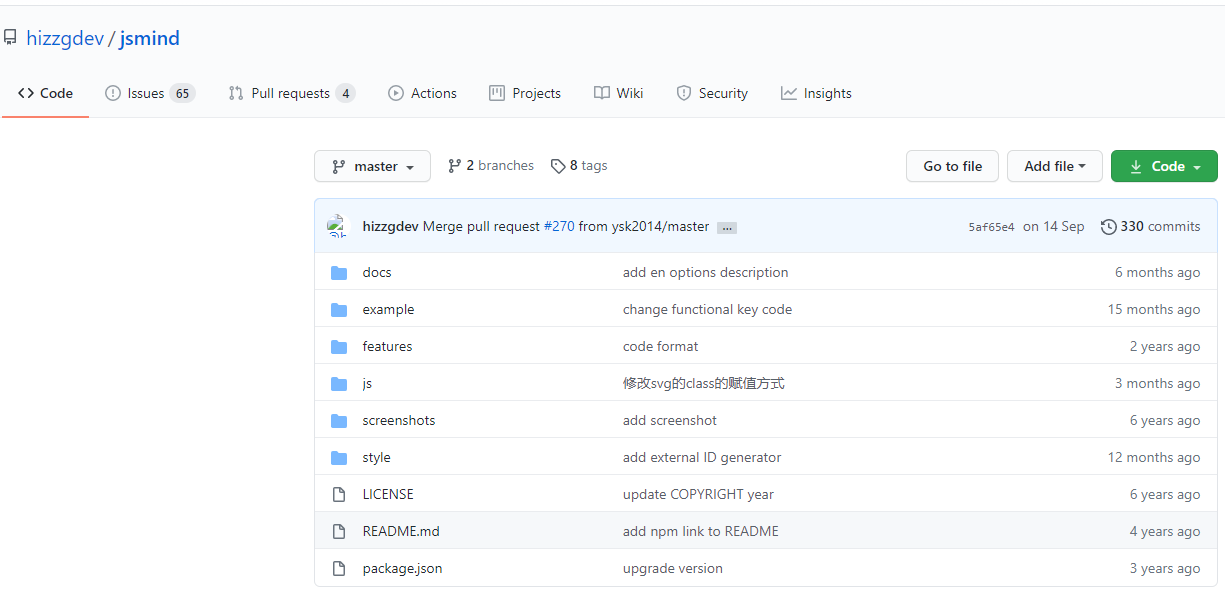Screen dimensions: 1225x598
Task: Open the Issues tab
Action: tap(150, 93)
